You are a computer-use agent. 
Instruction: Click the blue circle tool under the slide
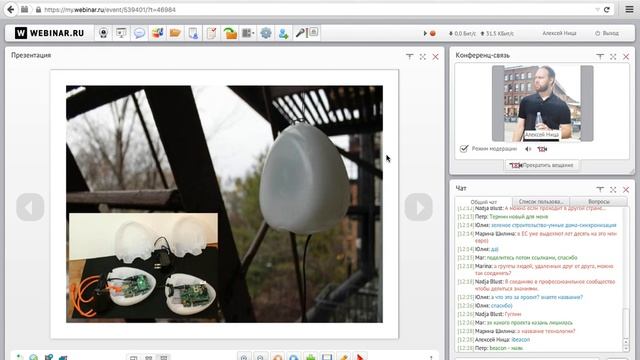tap(294, 358)
